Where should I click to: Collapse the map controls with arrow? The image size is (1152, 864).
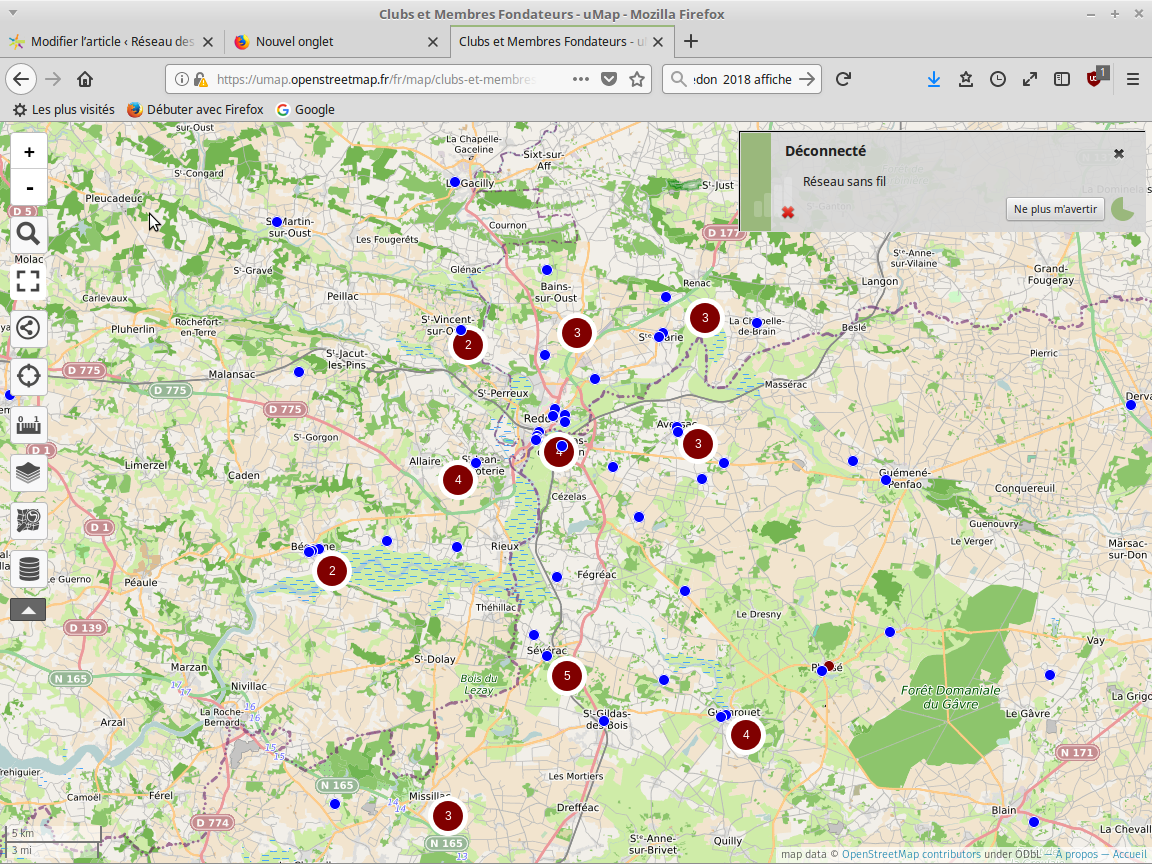coord(28,608)
